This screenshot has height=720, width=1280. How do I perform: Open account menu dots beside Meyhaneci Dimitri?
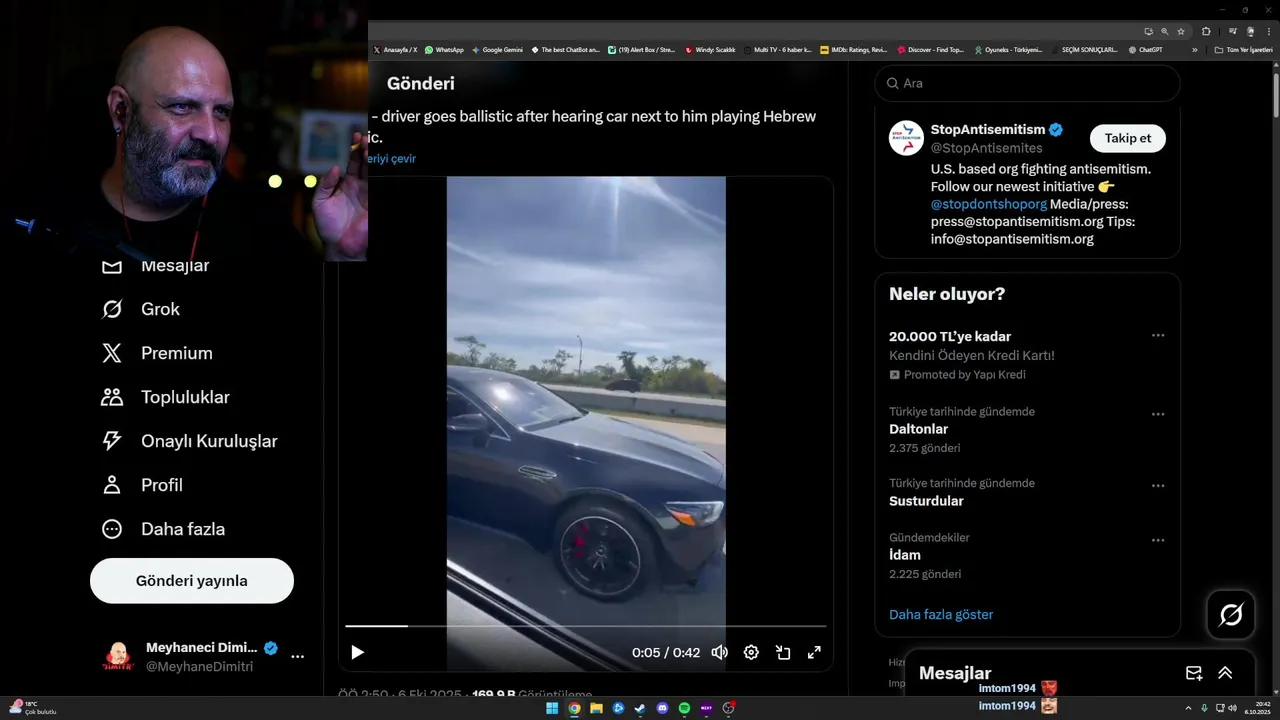pos(297,657)
